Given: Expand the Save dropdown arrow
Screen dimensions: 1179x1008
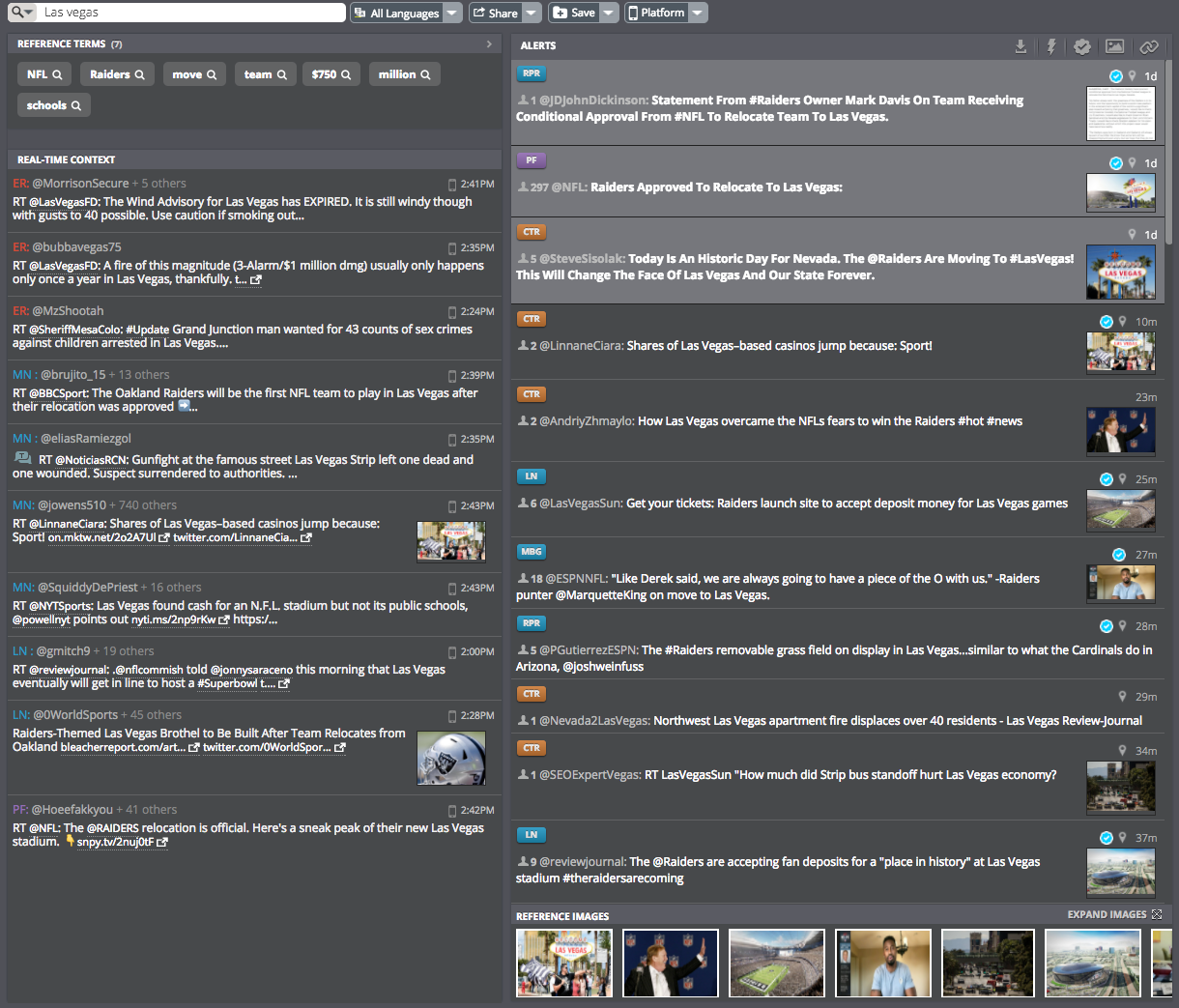Looking at the screenshot, I should click(609, 13).
